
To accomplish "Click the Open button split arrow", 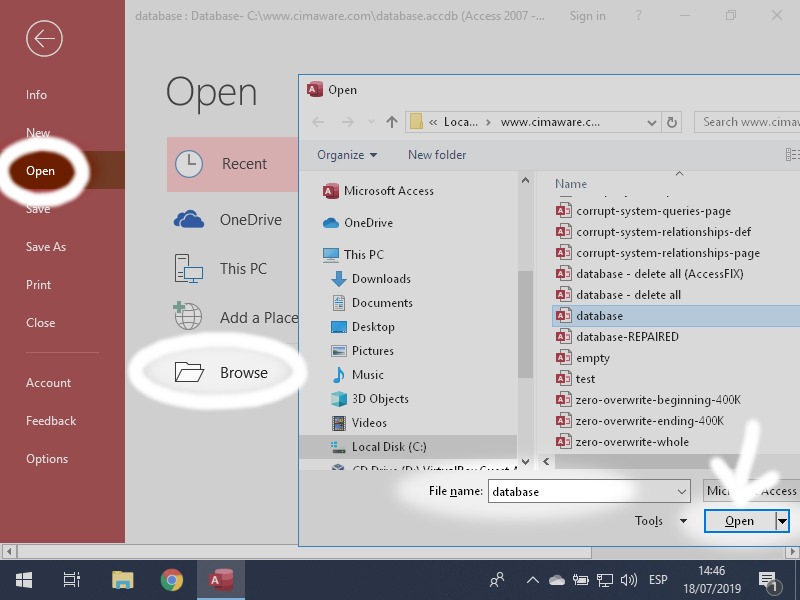I will (x=782, y=521).
